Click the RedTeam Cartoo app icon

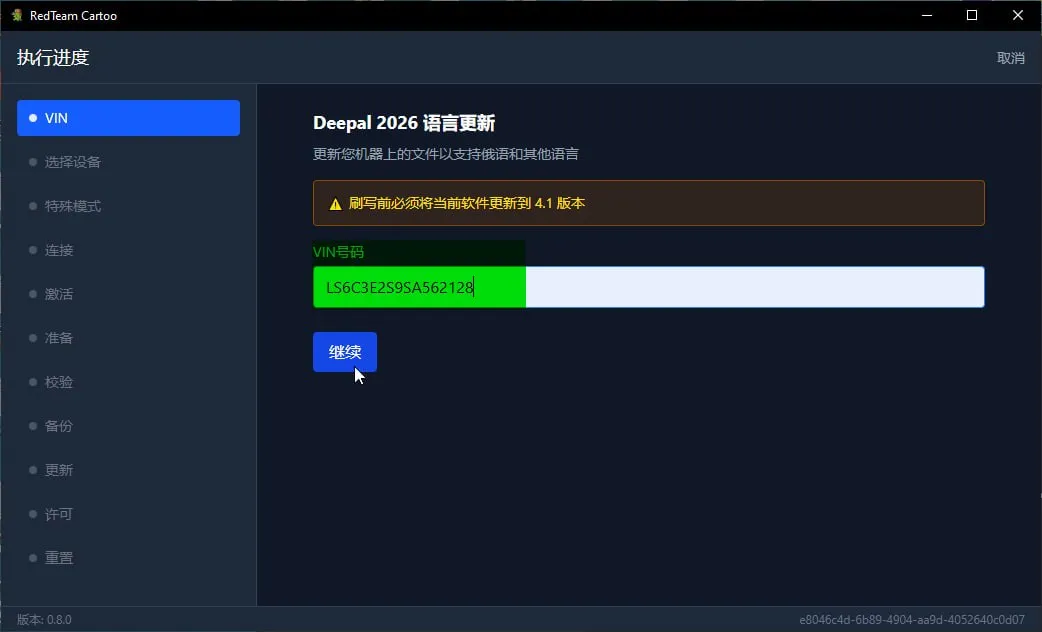(17, 15)
